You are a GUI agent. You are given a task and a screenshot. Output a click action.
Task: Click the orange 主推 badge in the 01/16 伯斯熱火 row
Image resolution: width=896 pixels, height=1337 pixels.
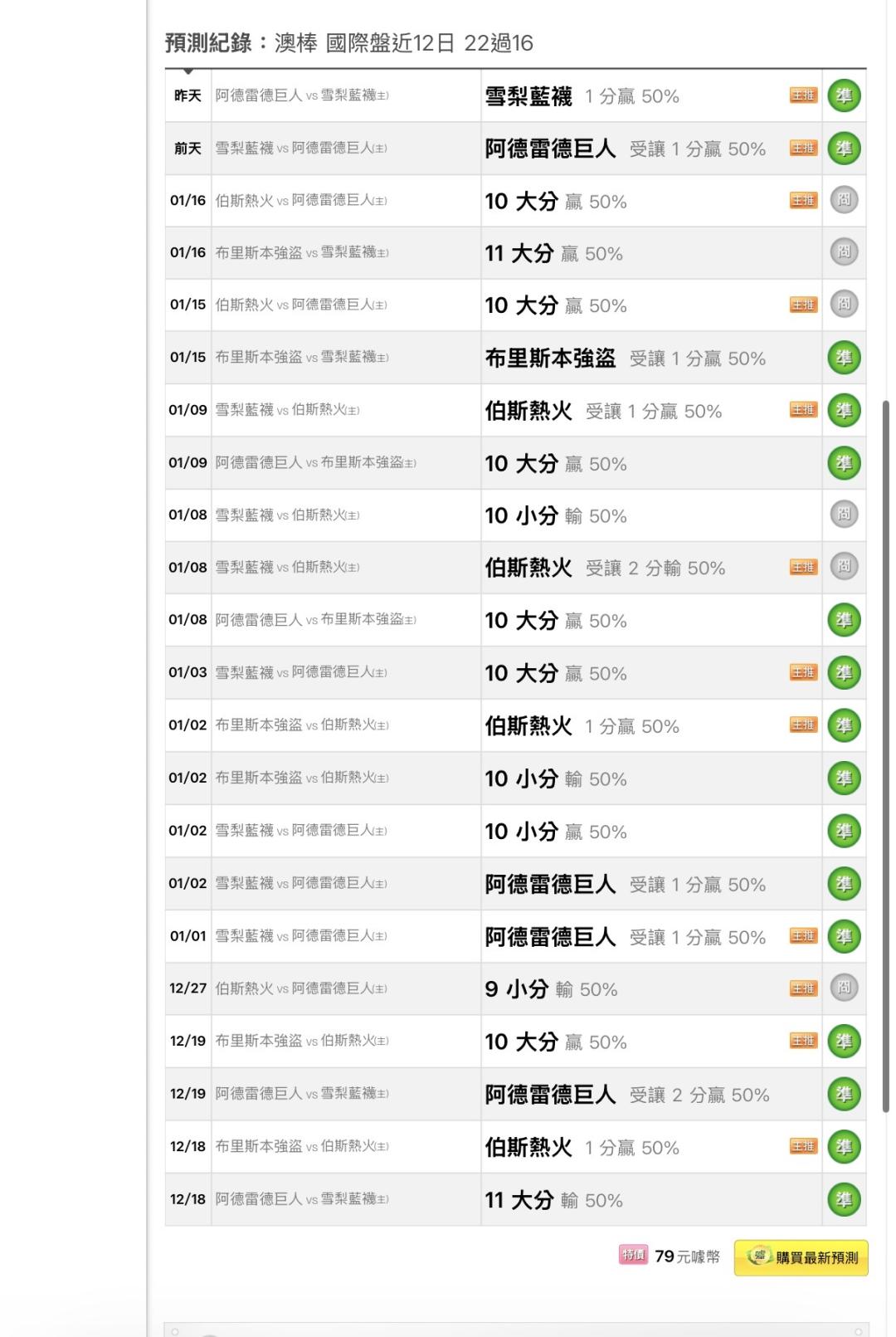click(x=803, y=200)
